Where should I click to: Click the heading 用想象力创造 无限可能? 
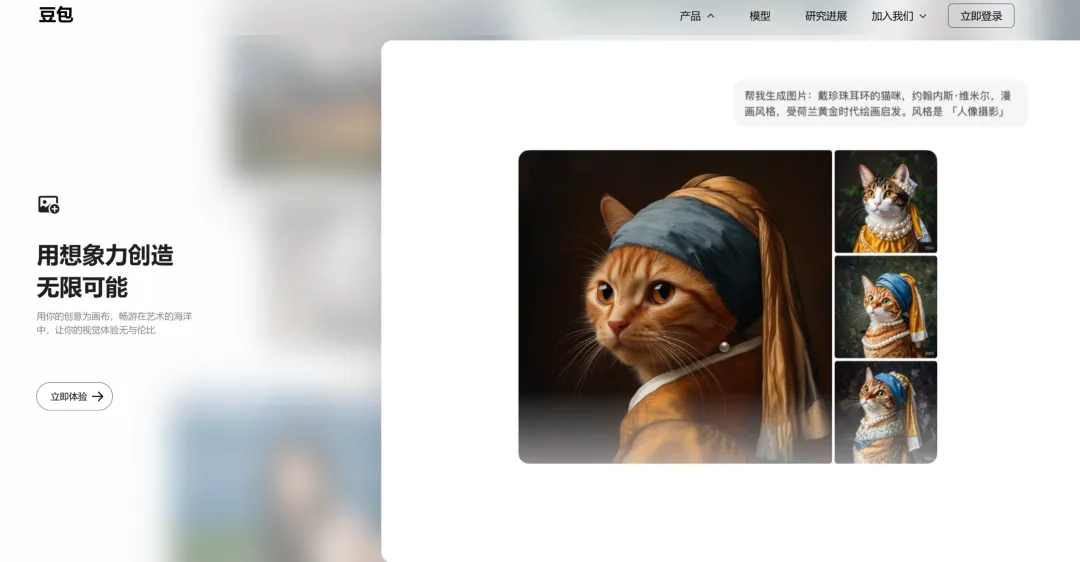[105, 271]
